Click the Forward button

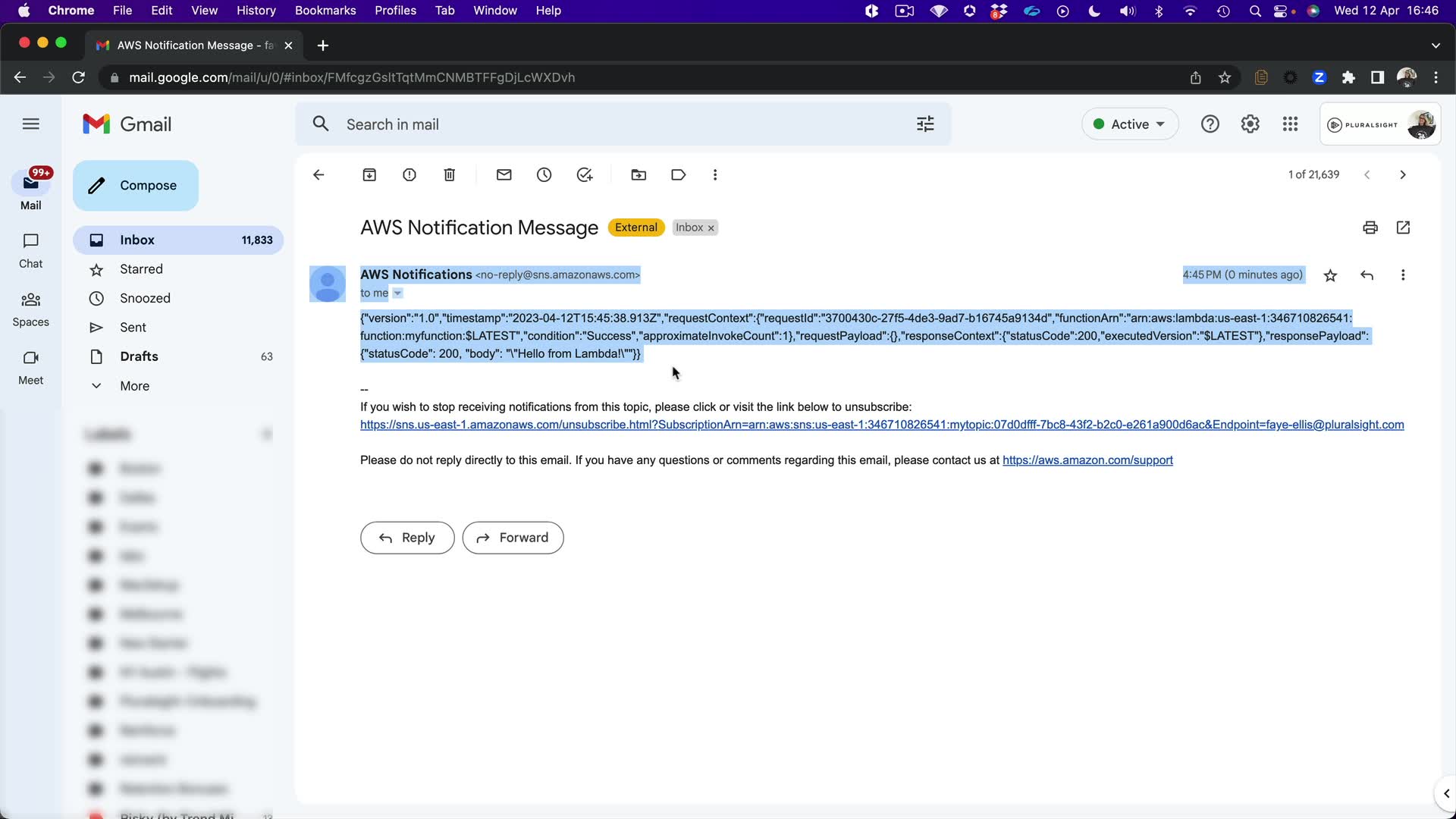tap(513, 538)
